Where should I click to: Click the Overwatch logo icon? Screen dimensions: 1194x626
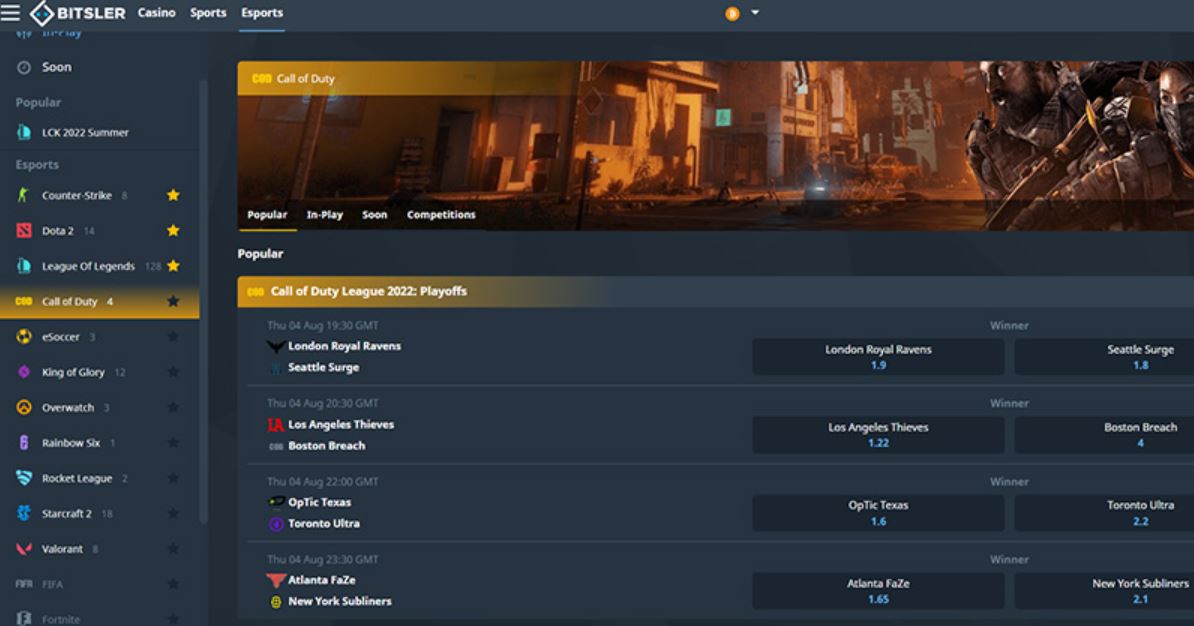[x=24, y=407]
